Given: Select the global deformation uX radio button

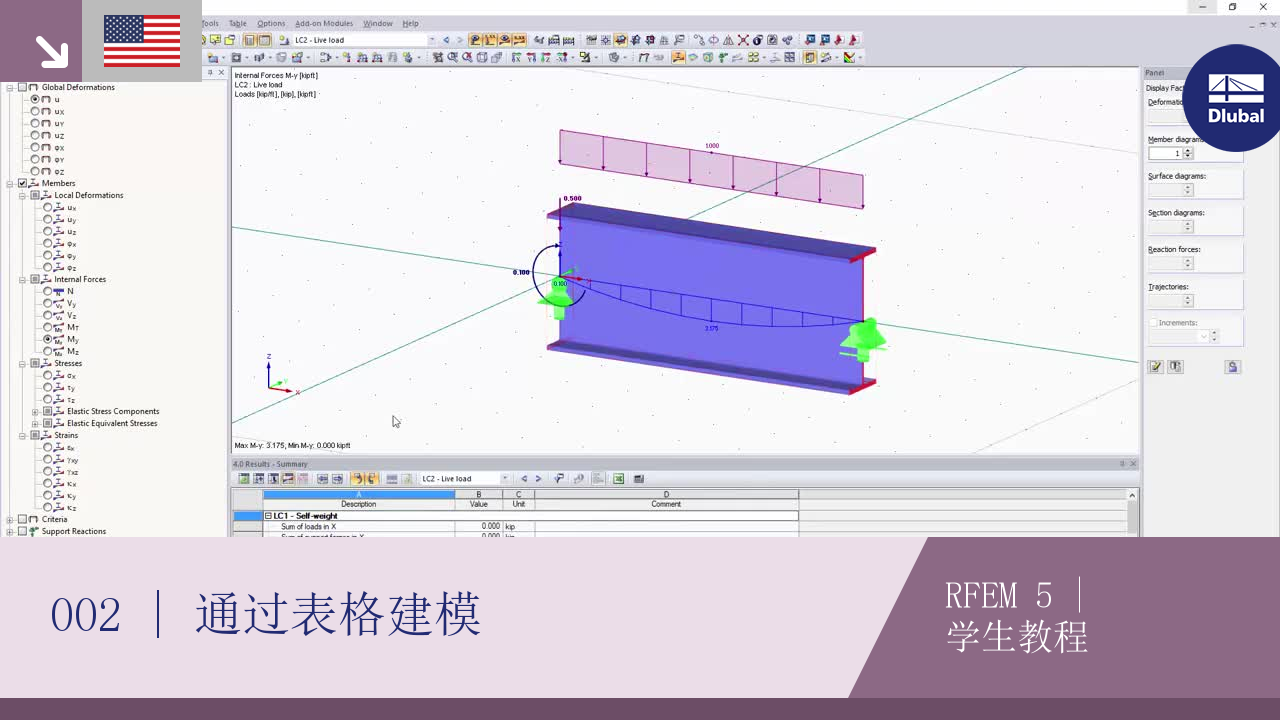Looking at the screenshot, I should 35,111.
